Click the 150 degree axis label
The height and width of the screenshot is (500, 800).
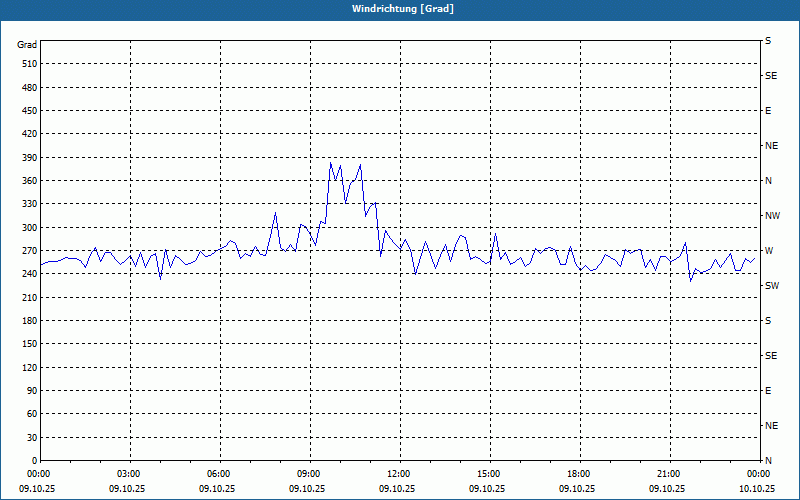click(x=29, y=344)
